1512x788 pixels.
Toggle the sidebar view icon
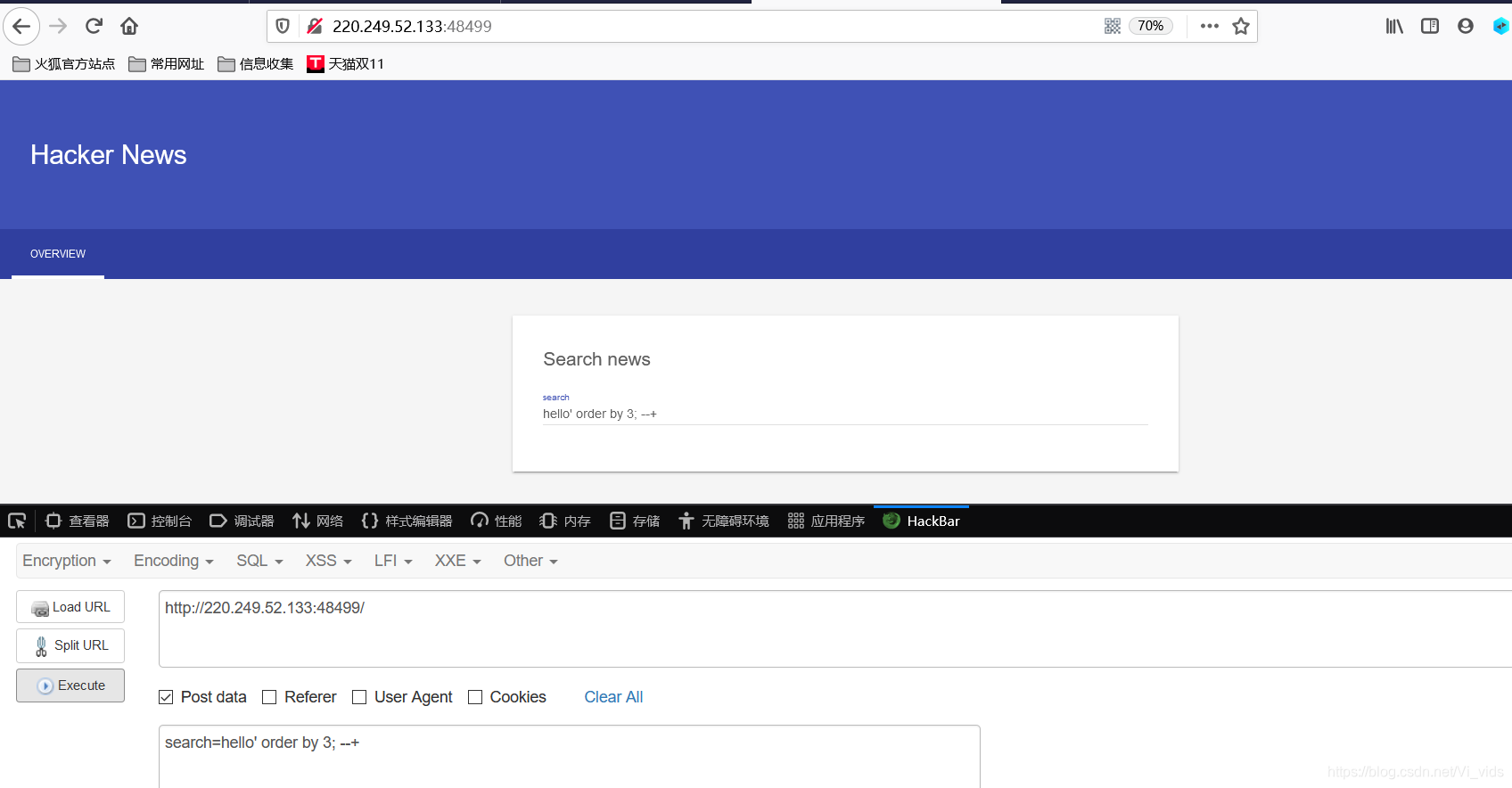(1430, 26)
